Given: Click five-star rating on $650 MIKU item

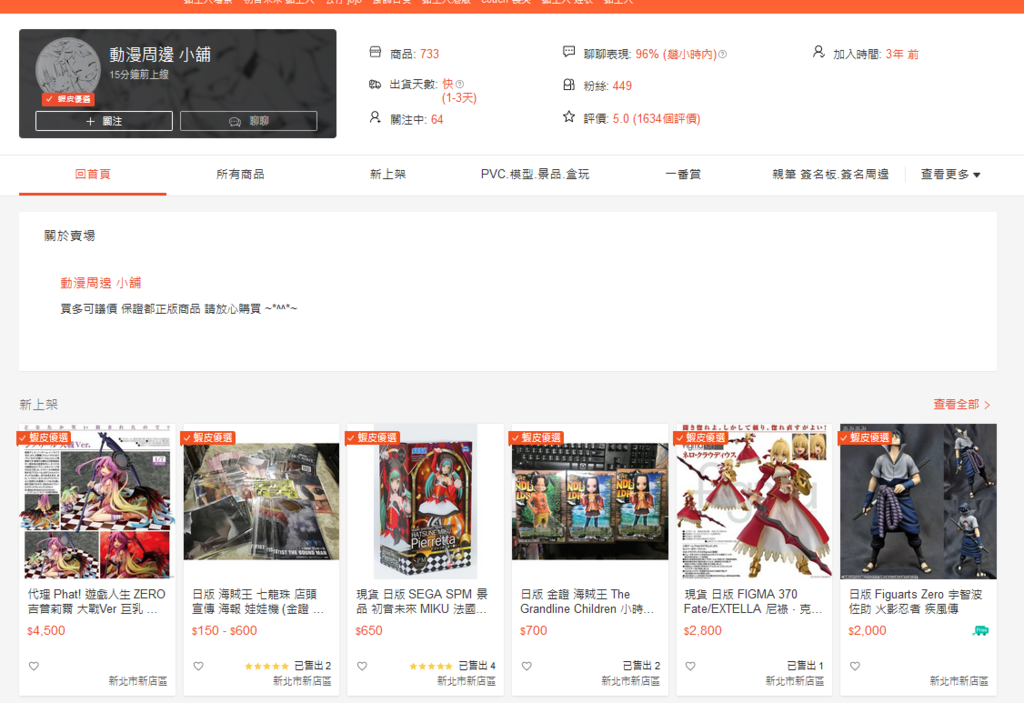Looking at the screenshot, I should (x=430, y=666).
